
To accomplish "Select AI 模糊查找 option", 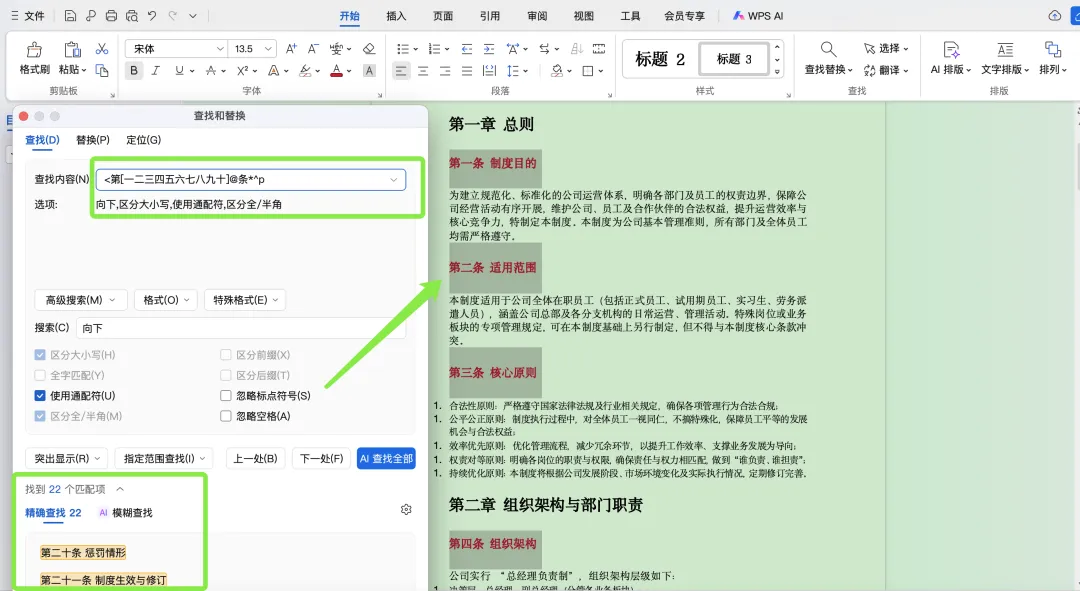I will tap(125, 512).
